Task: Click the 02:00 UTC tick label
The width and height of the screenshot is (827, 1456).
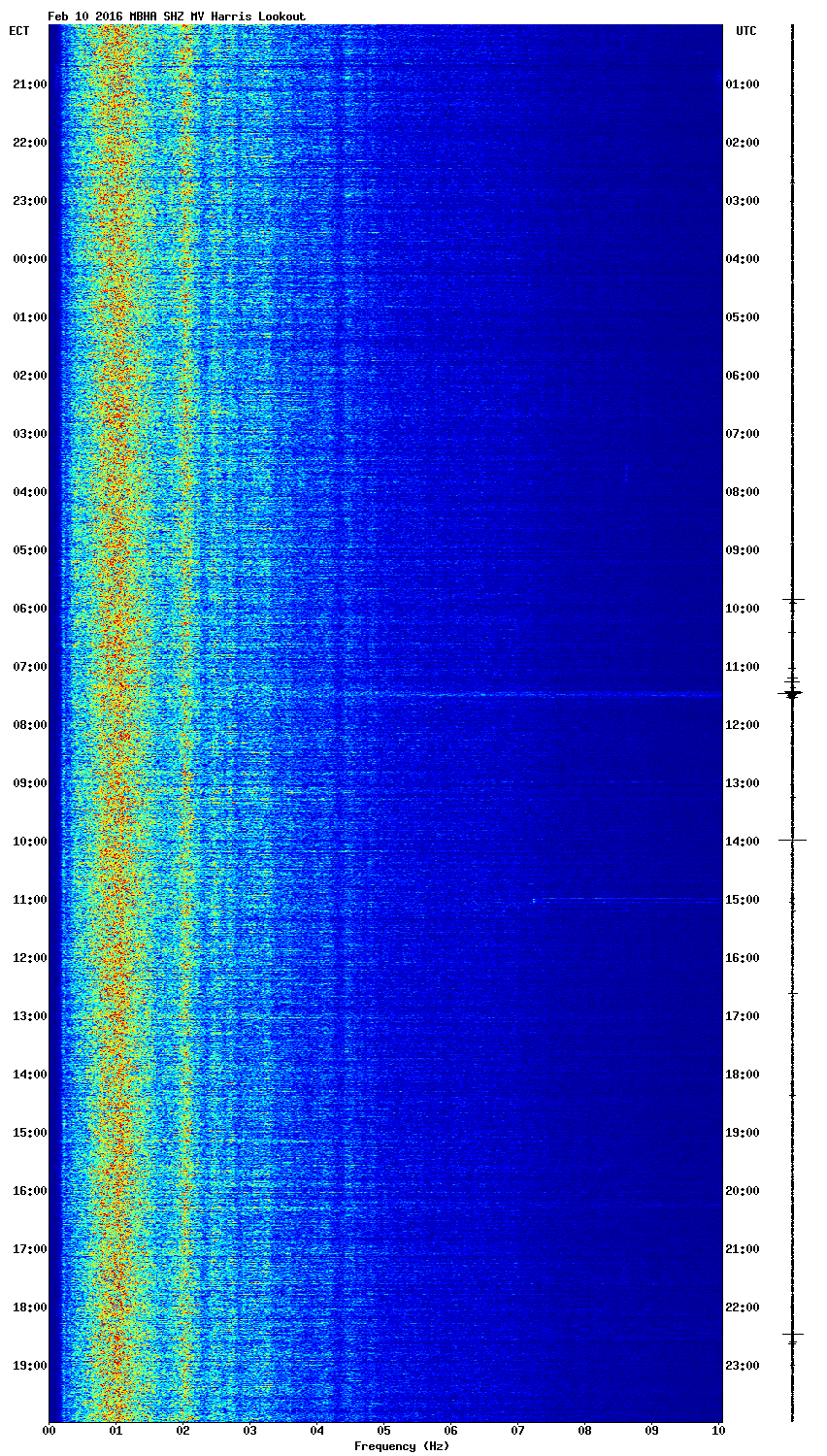Action: [743, 143]
